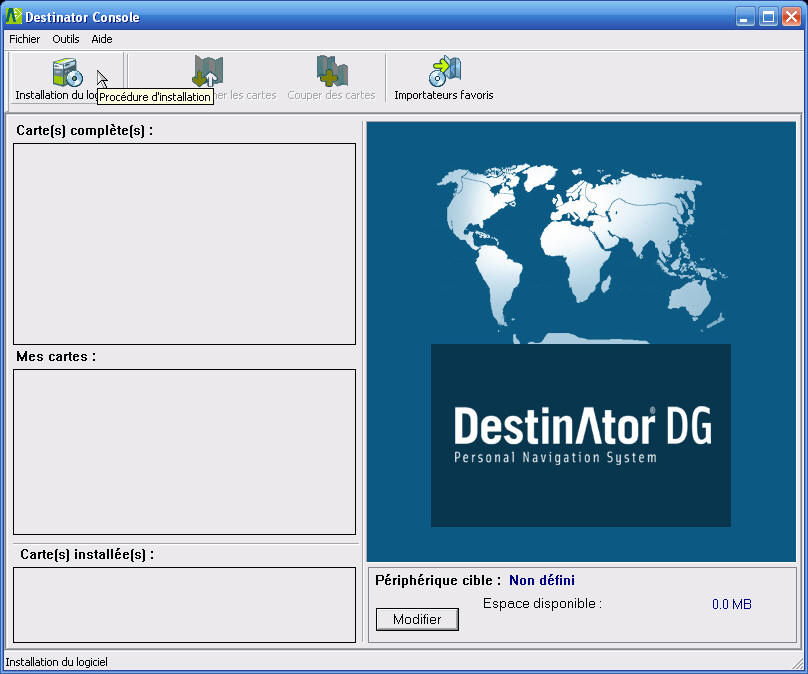Click status bar text 'Installation du logiciel'
Image resolution: width=808 pixels, height=674 pixels.
pyautogui.click(x=57, y=662)
